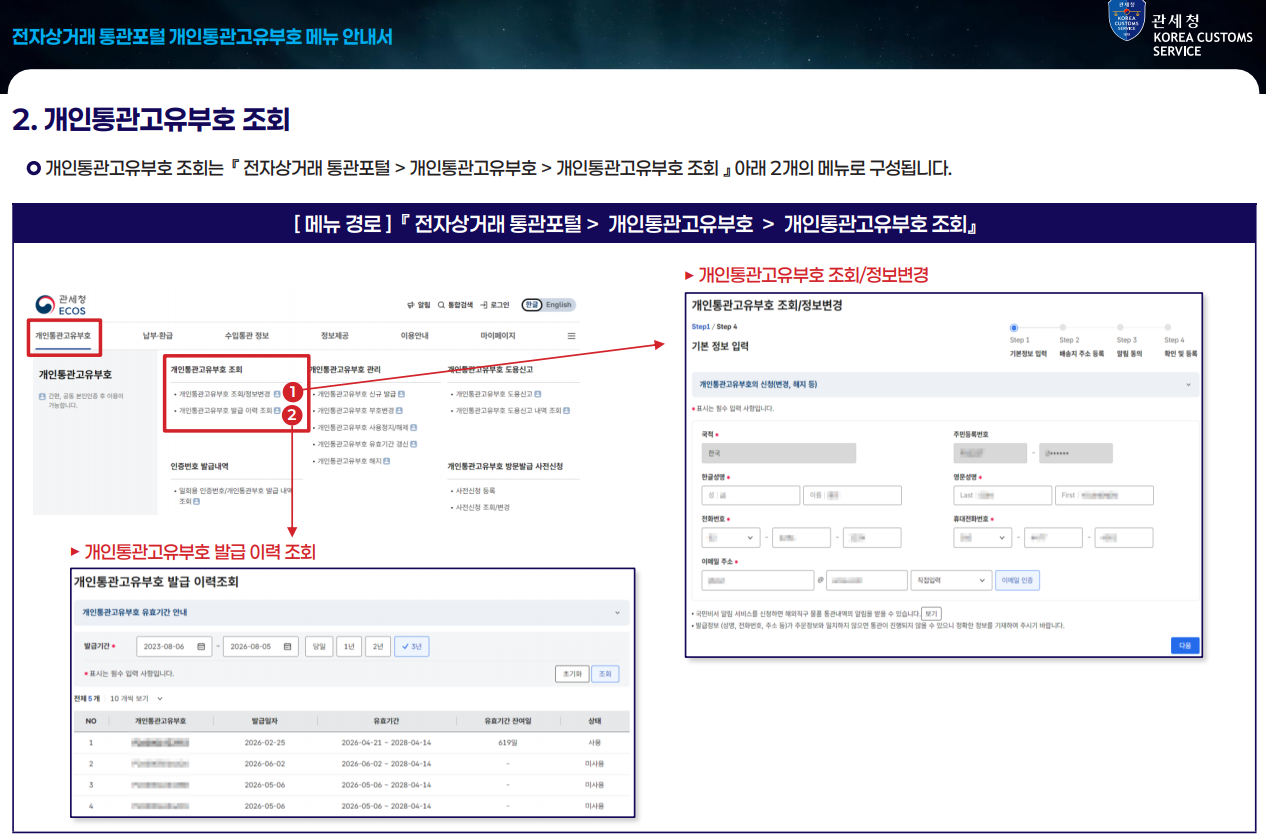Open calendar icon for start date 2023-08-06
1266x838 pixels.
(202, 646)
